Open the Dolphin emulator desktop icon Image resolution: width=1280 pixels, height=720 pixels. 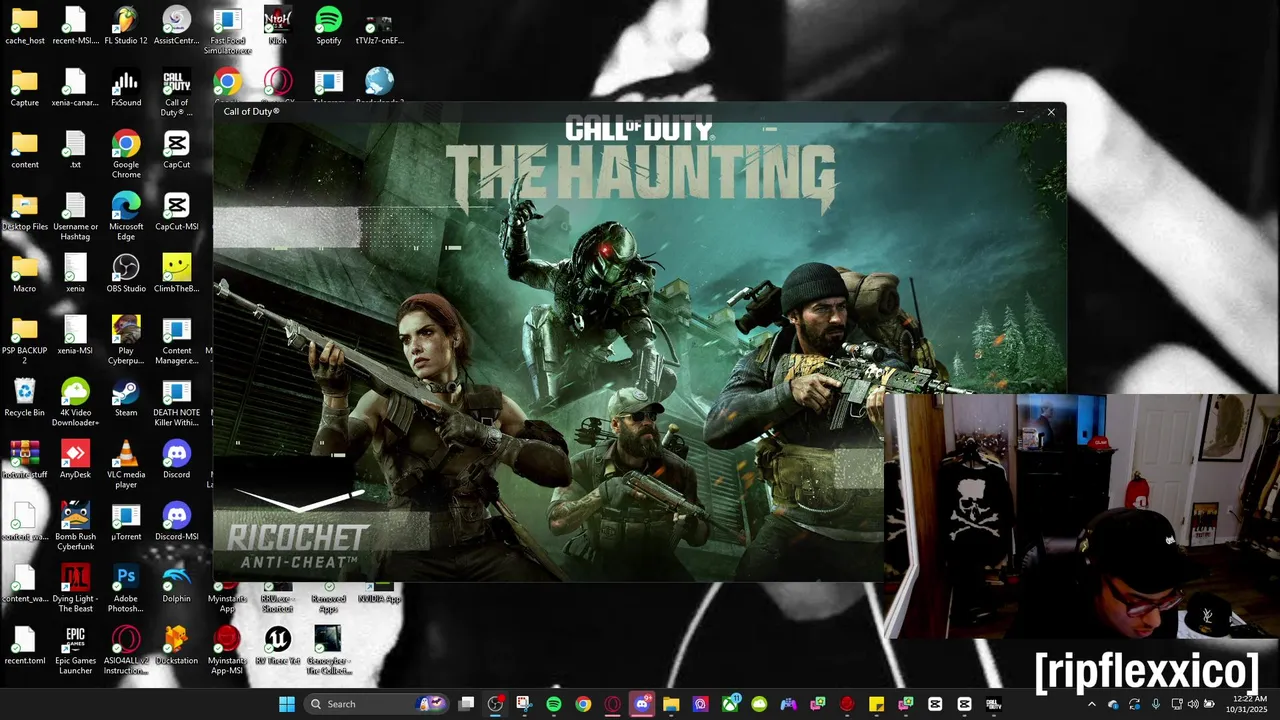(x=177, y=585)
